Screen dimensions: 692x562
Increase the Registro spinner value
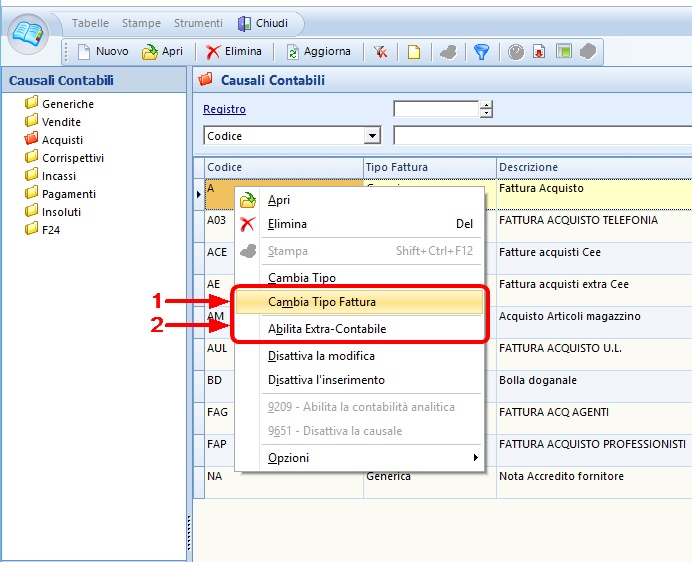coord(486,105)
